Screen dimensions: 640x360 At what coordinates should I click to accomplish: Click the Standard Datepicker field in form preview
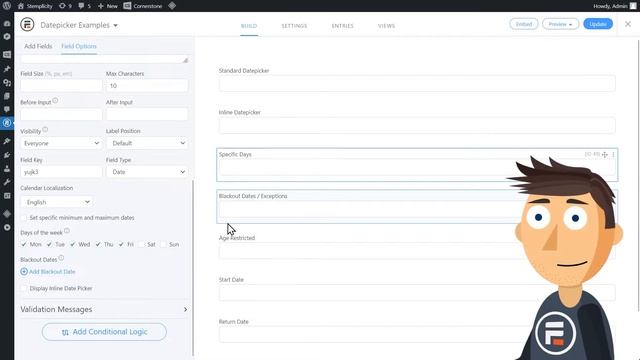coord(417,83)
